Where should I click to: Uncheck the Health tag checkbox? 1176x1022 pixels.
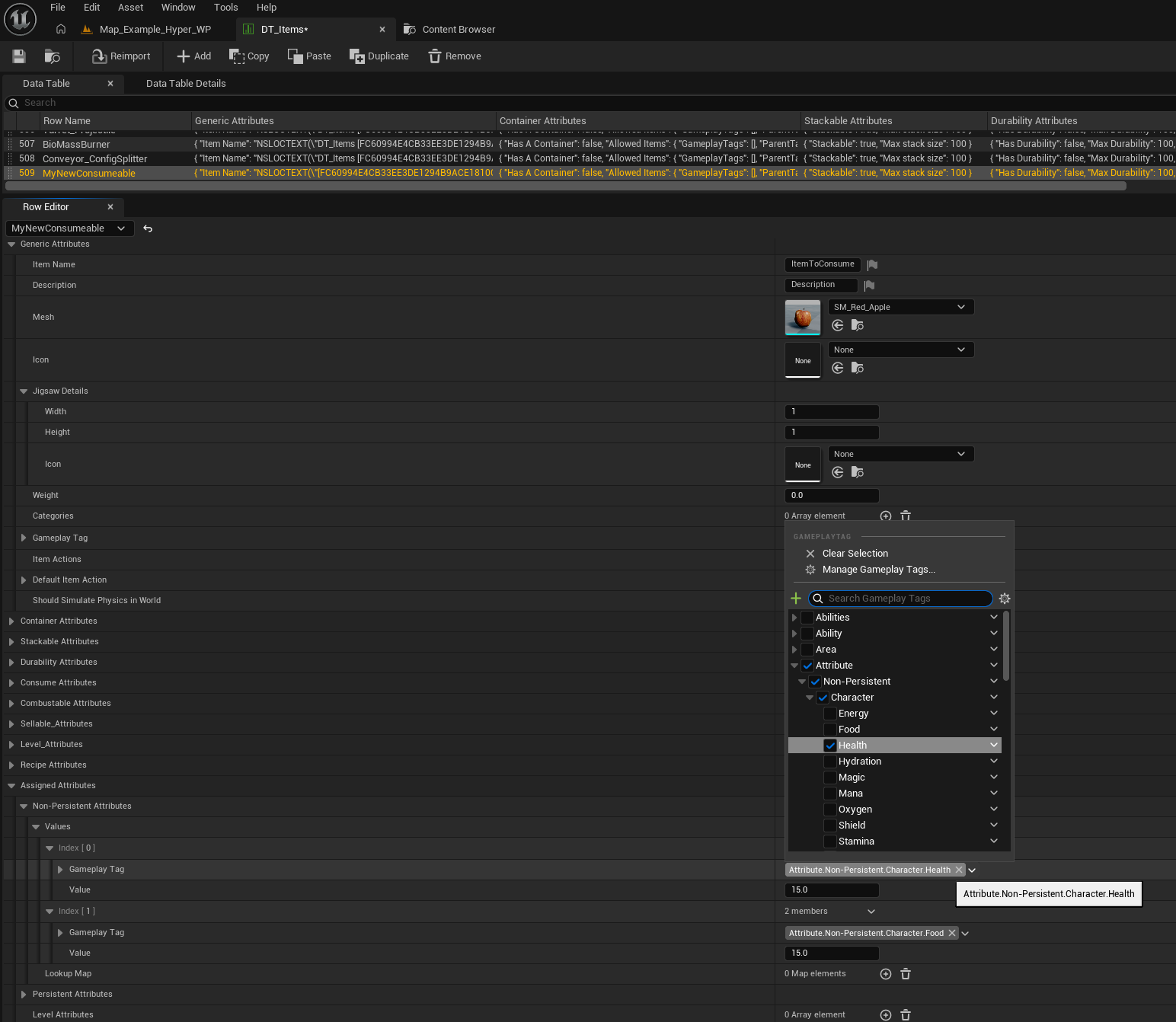pyautogui.click(x=830, y=746)
